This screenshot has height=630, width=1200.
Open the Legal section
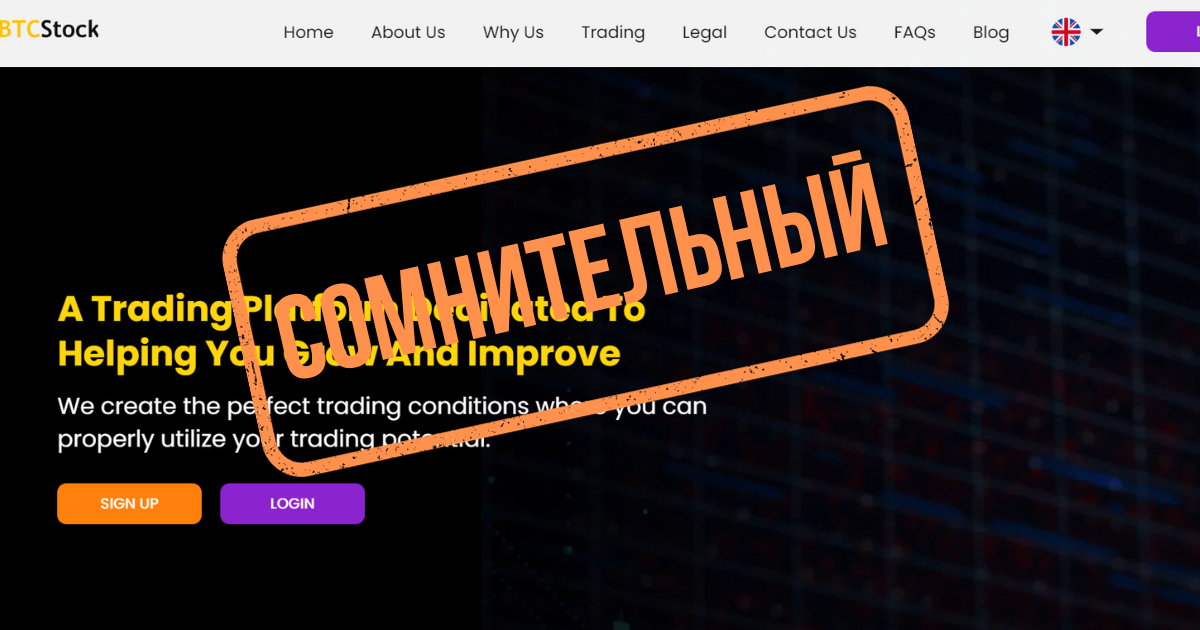point(704,32)
